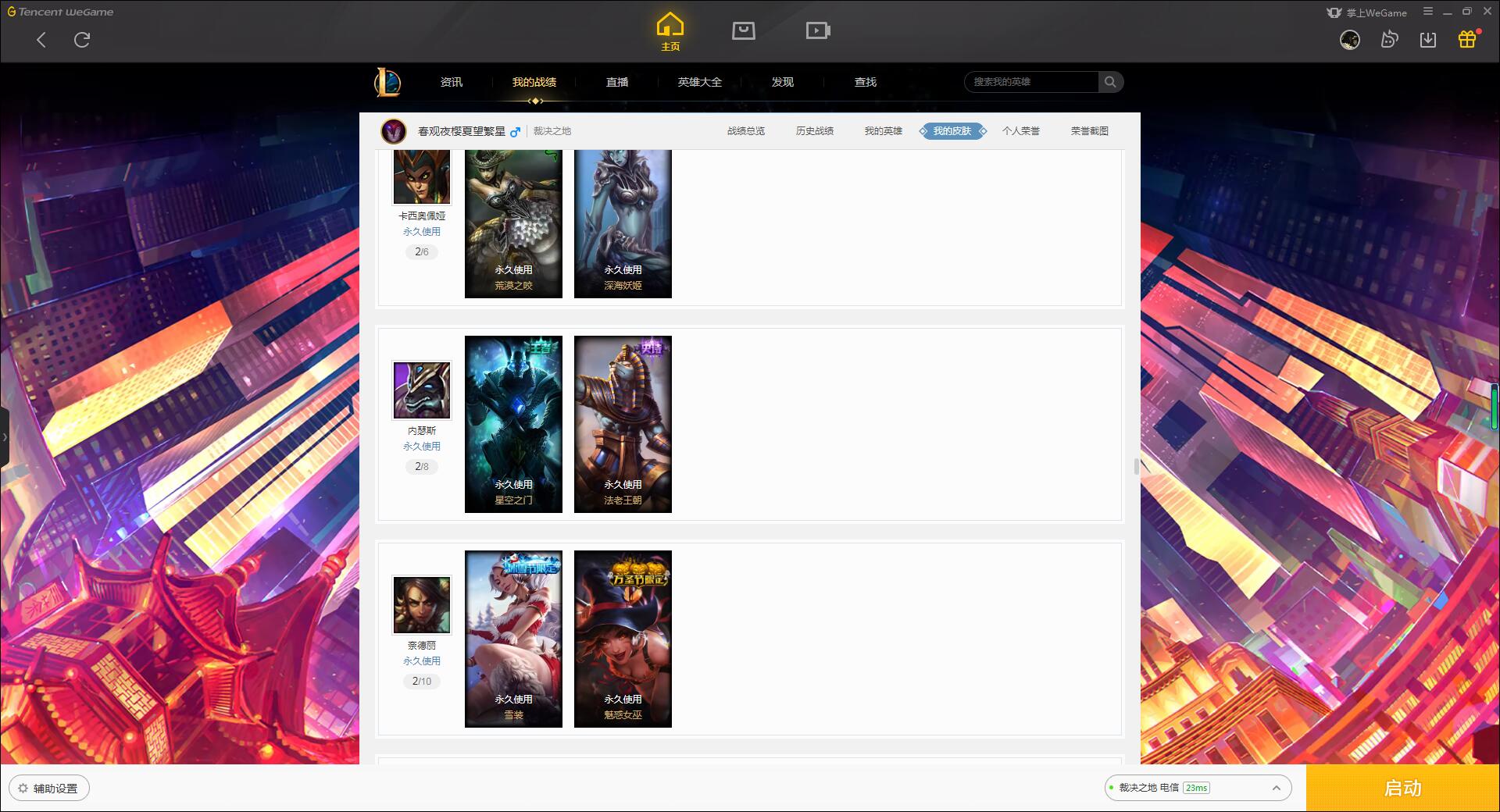Open the 主页 home icon

670,32
